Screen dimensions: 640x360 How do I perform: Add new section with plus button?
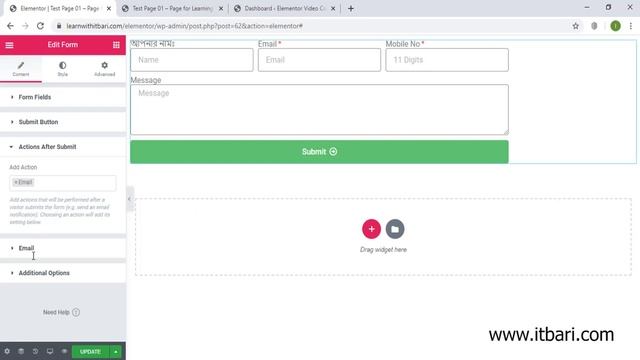tap(371, 229)
